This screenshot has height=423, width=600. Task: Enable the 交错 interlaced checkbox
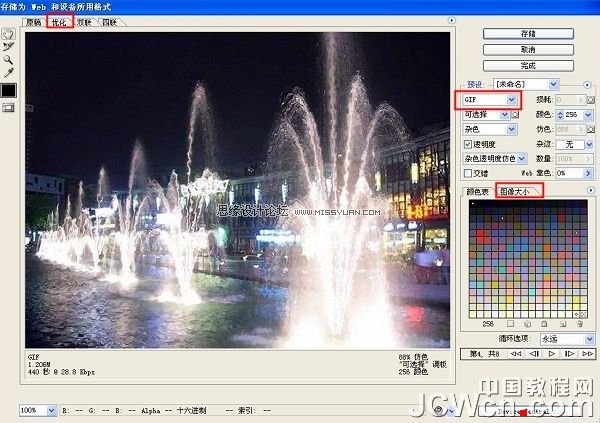[468, 172]
